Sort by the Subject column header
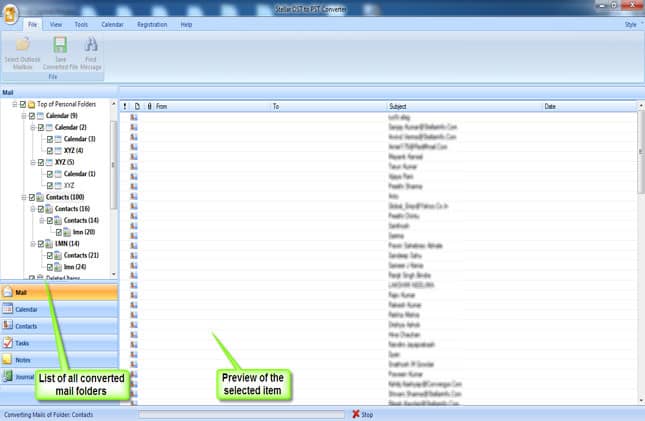The image size is (645, 421). (465, 106)
